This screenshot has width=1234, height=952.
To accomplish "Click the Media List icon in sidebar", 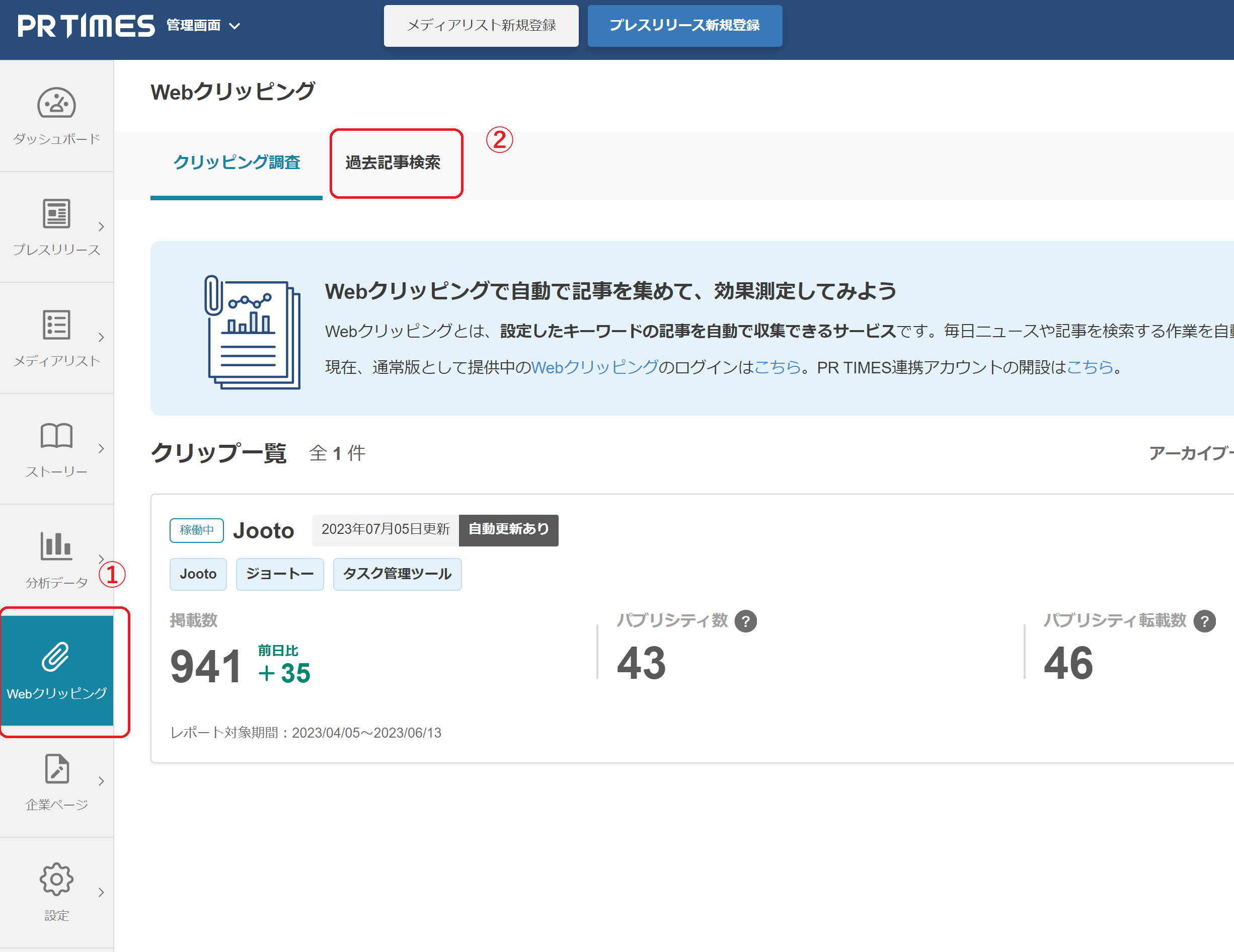I will (56, 325).
